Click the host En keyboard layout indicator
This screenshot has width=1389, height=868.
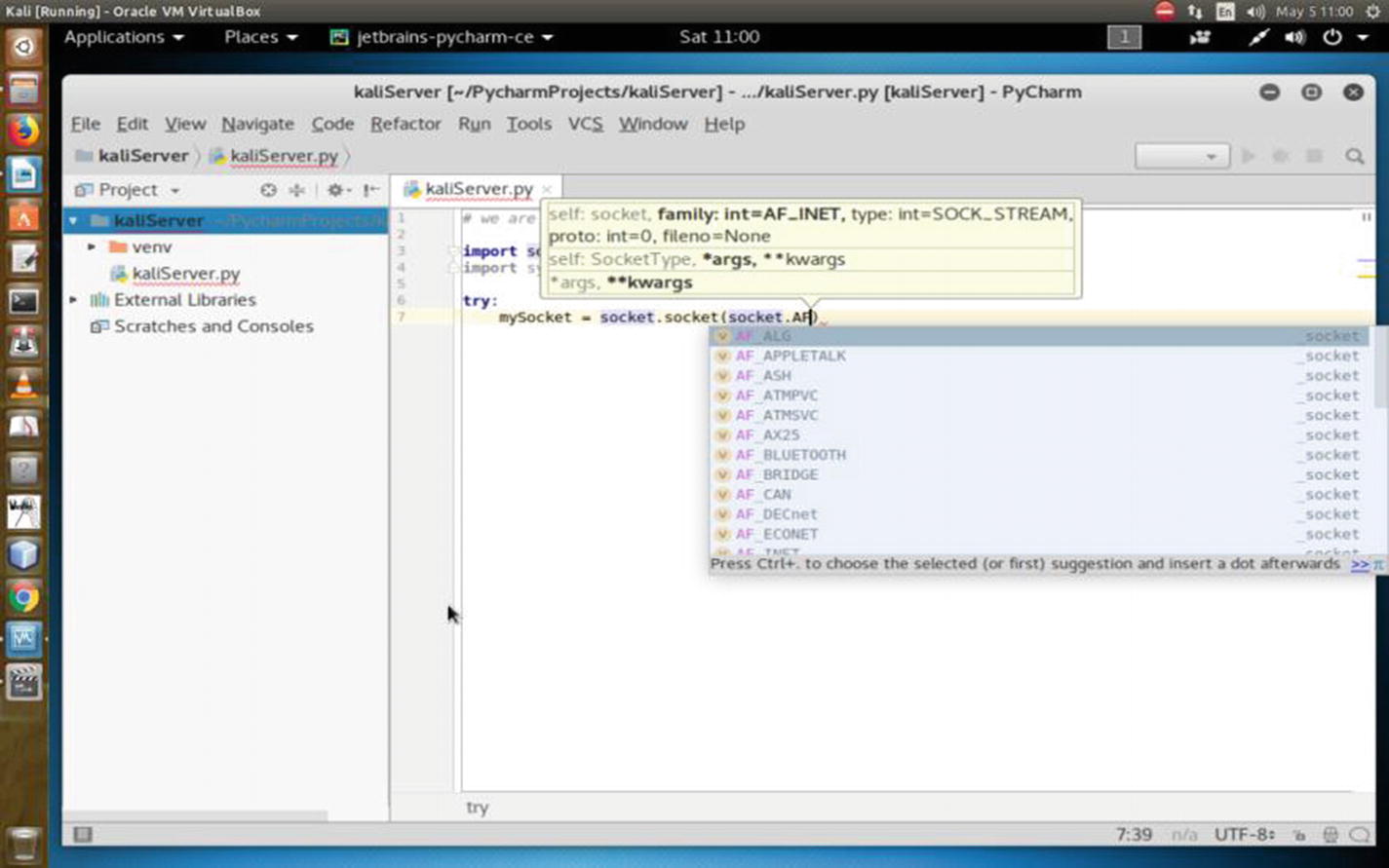pos(1225,12)
